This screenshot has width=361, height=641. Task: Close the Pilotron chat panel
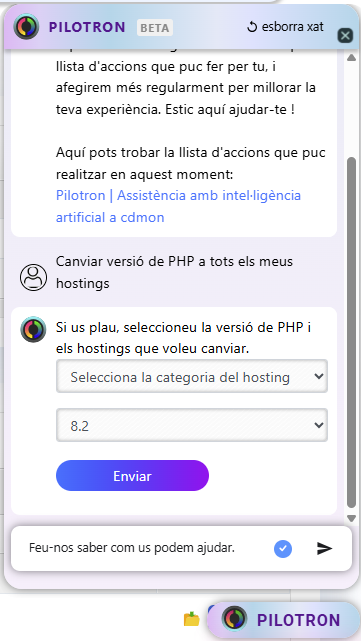point(345,36)
